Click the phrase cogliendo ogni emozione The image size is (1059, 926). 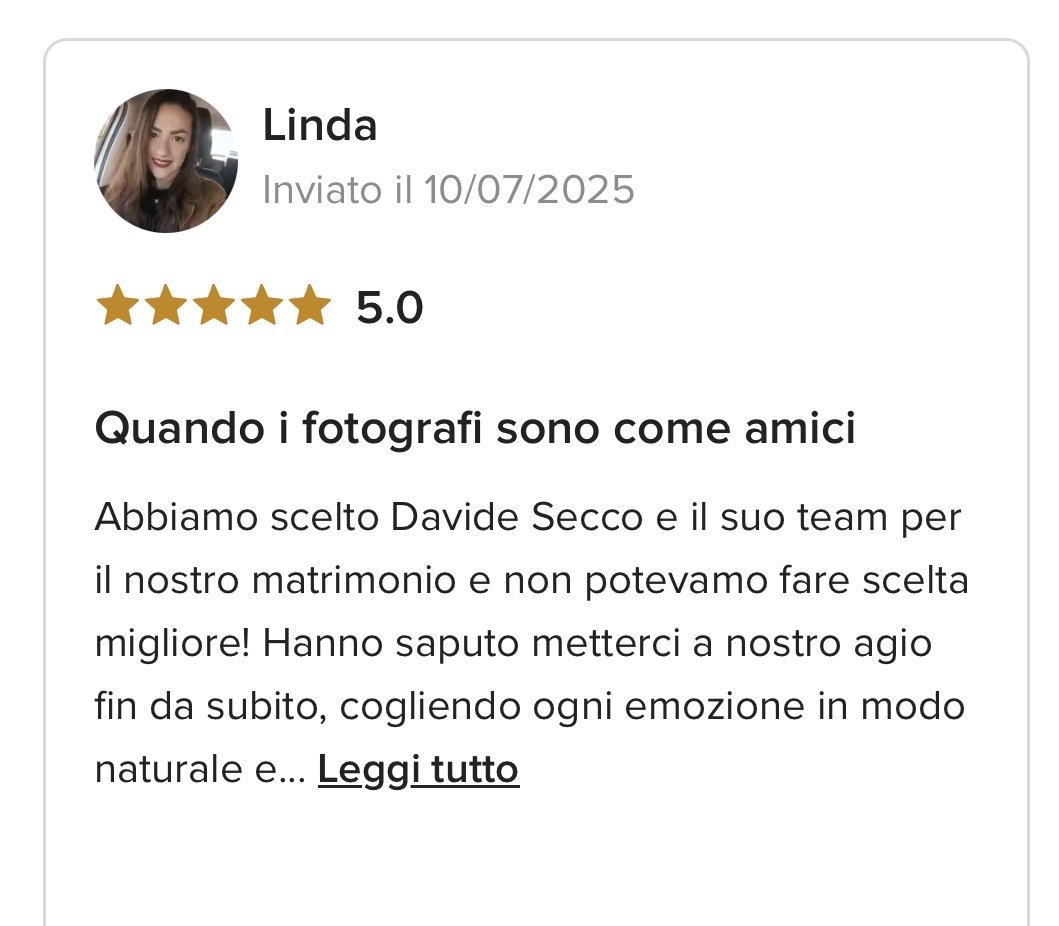pyautogui.click(x=572, y=706)
